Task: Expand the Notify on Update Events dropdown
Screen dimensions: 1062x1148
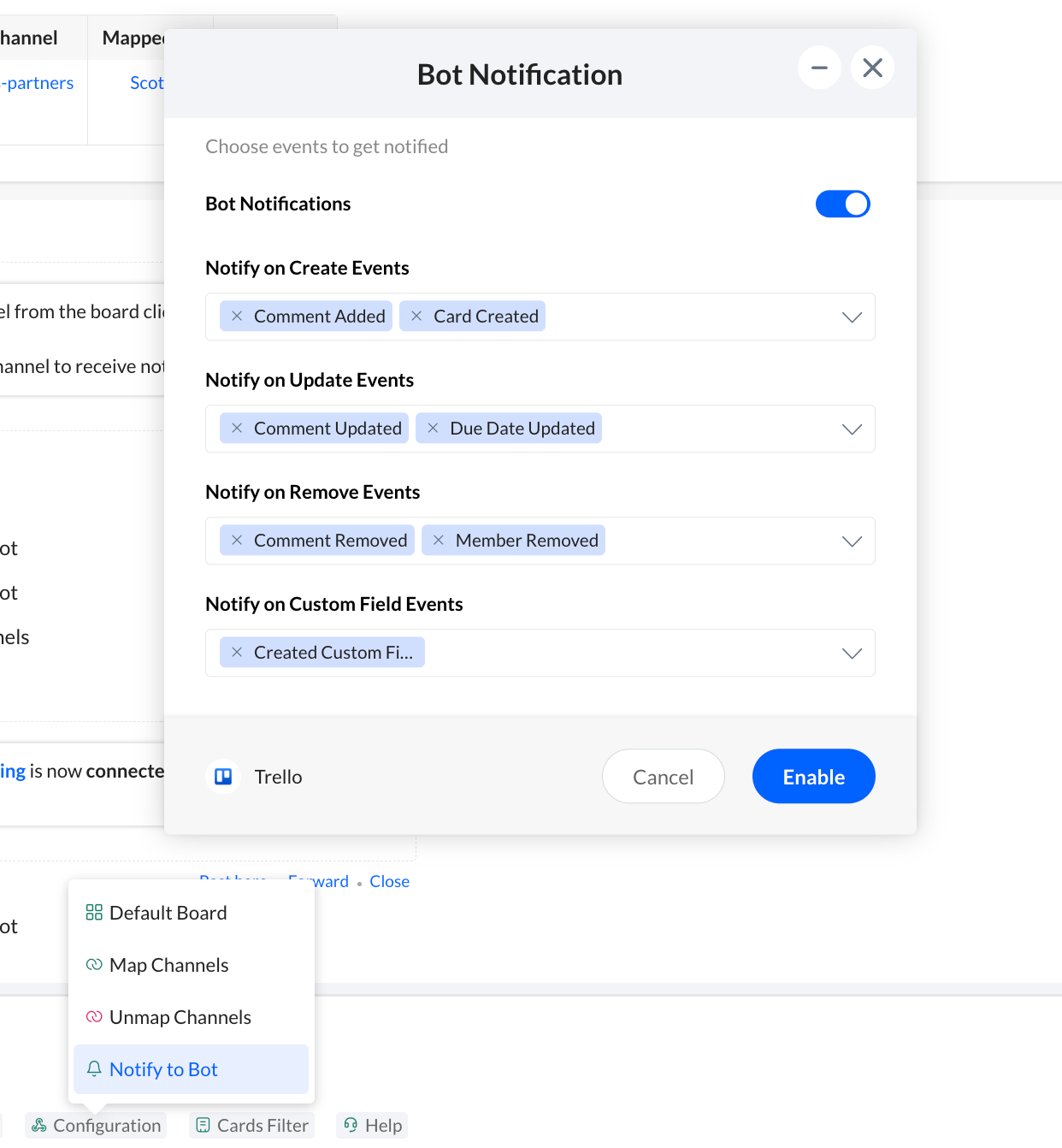Action: point(852,429)
